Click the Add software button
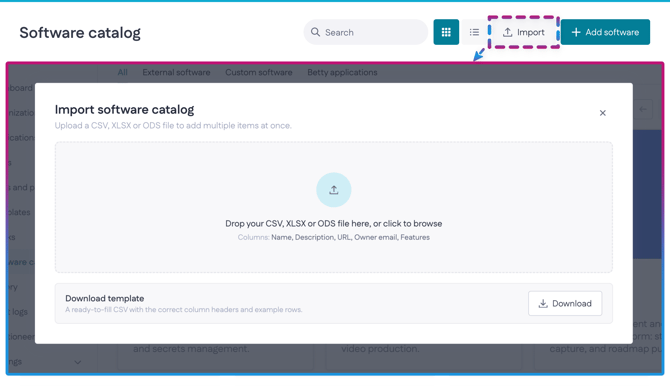The height and width of the screenshot is (386, 670). (x=605, y=32)
